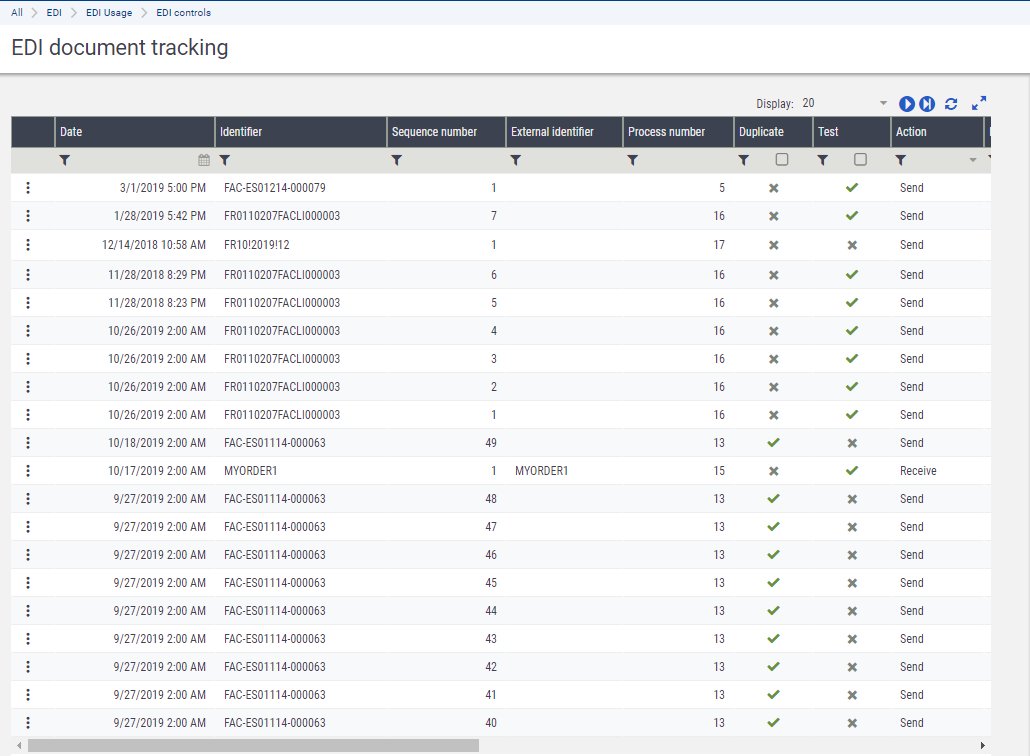Toggle the Test filter checkbox

860,160
